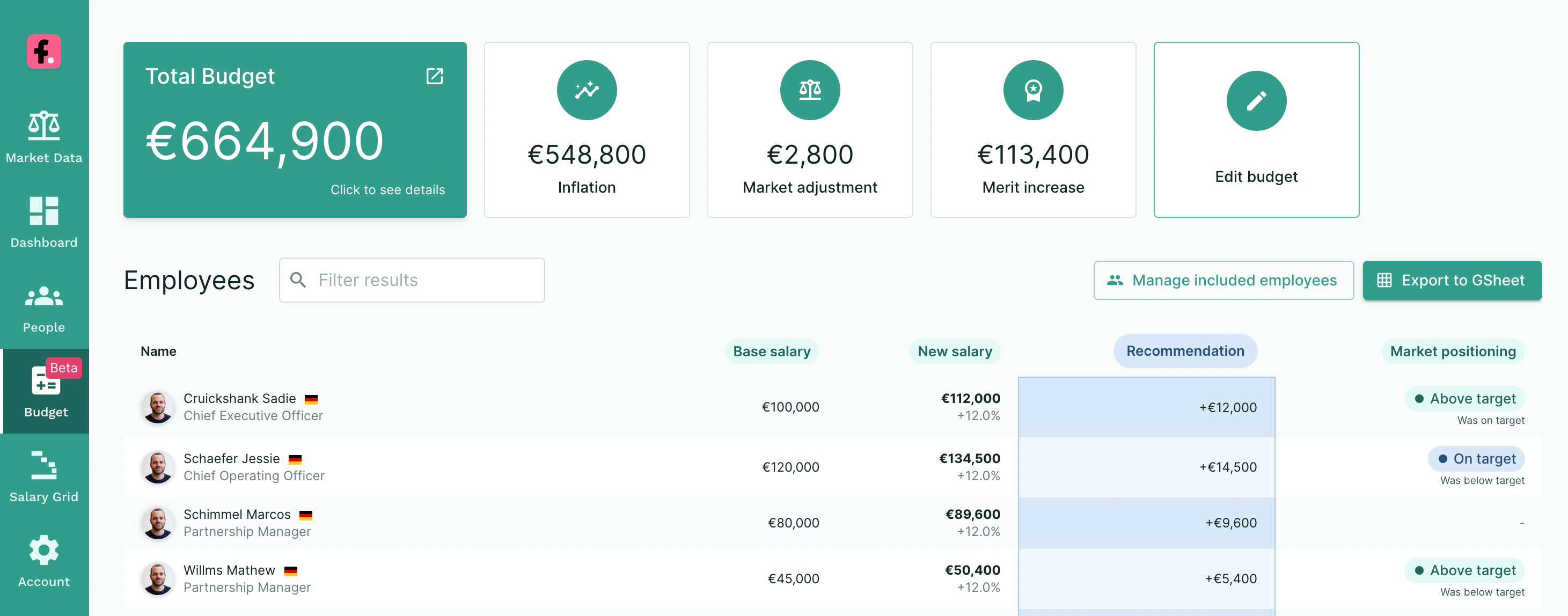Click the Inflation trend icon
The height and width of the screenshot is (616, 1568).
[586, 90]
